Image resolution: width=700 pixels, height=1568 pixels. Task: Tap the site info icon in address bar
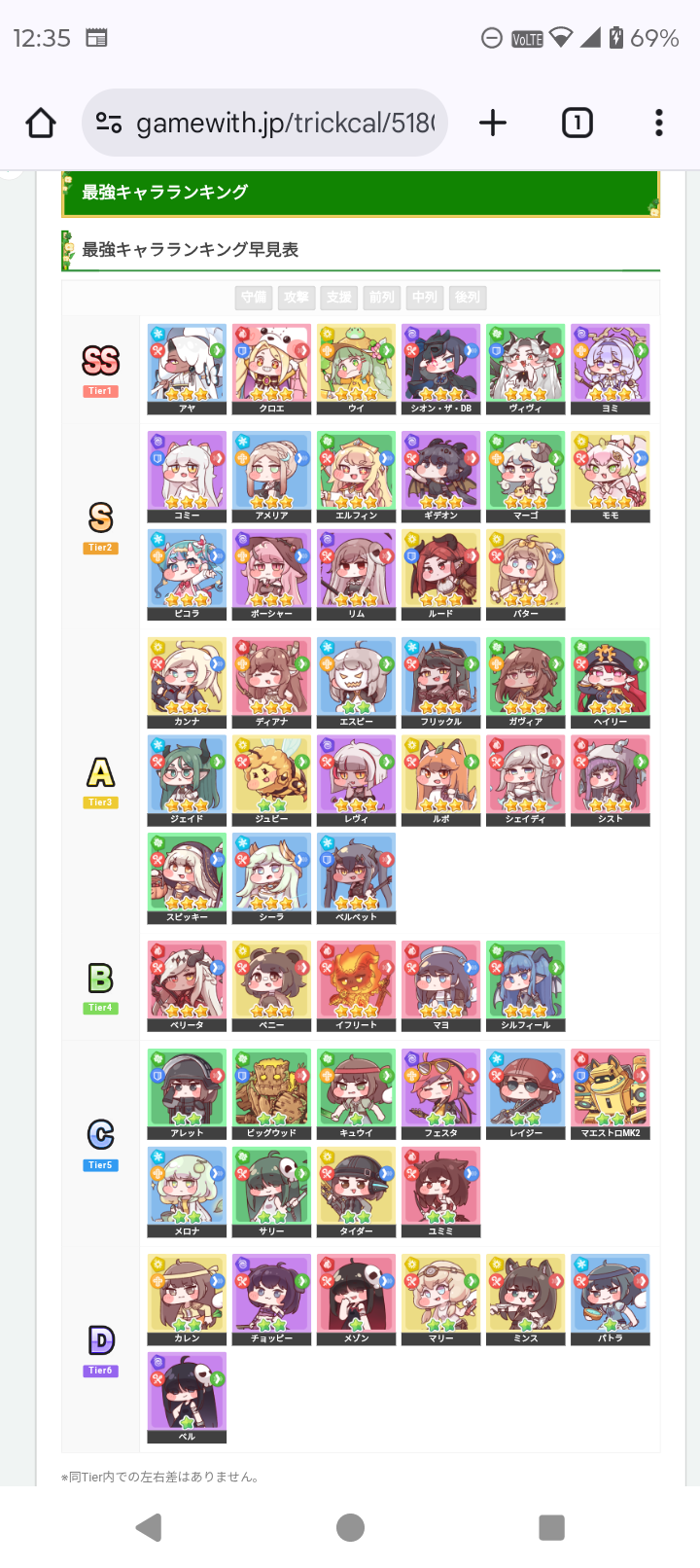(109, 123)
